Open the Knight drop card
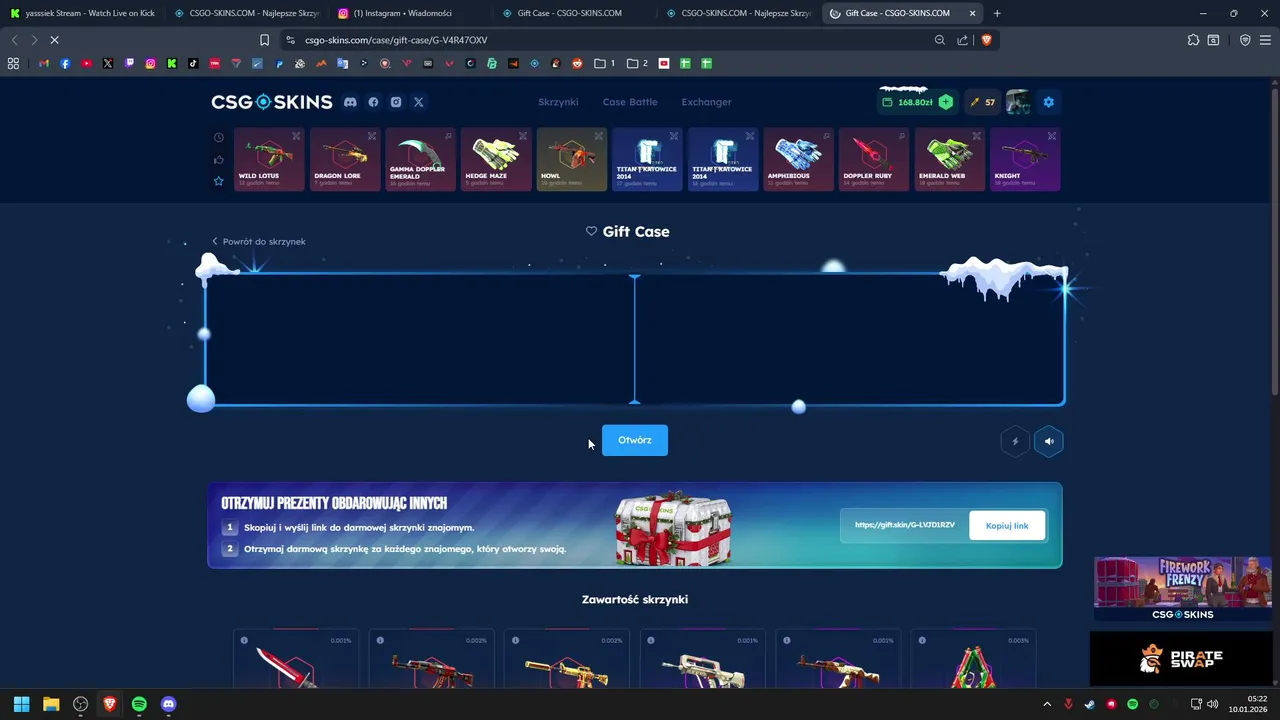This screenshot has height=720, width=1280. click(1025, 159)
